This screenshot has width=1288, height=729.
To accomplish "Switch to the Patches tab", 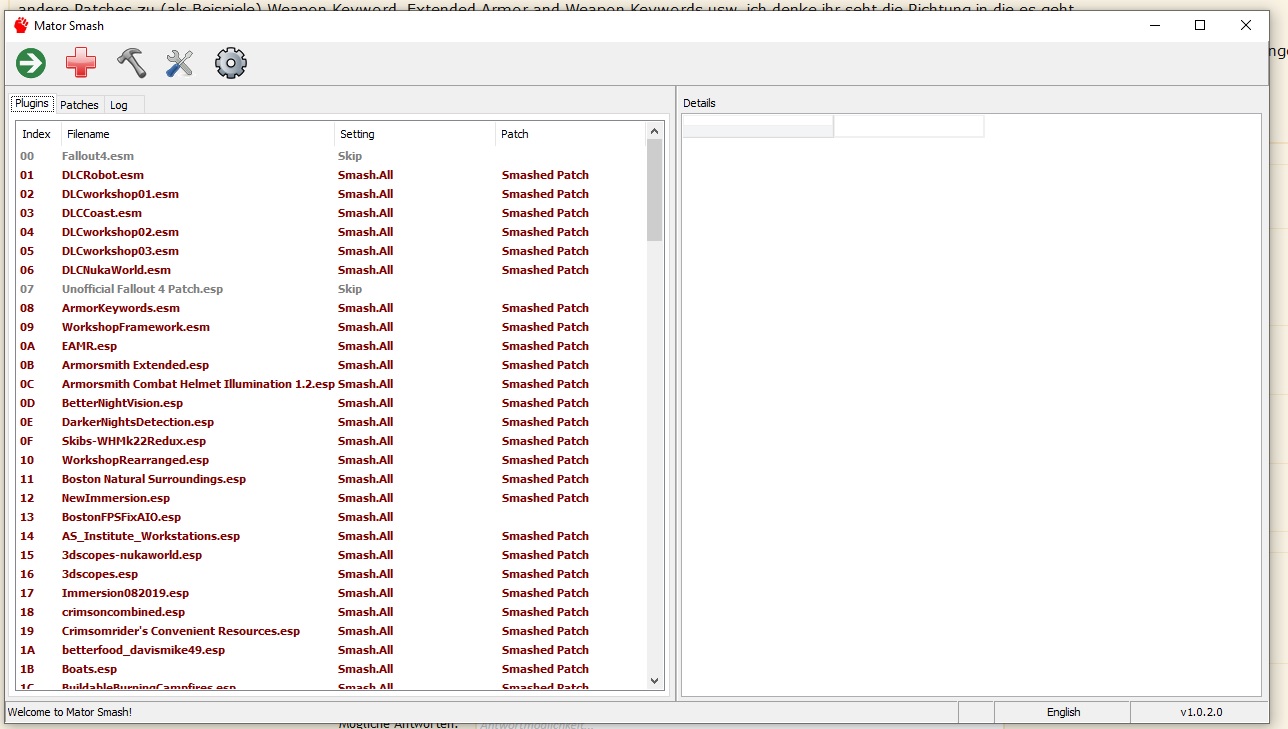I will [x=79, y=105].
